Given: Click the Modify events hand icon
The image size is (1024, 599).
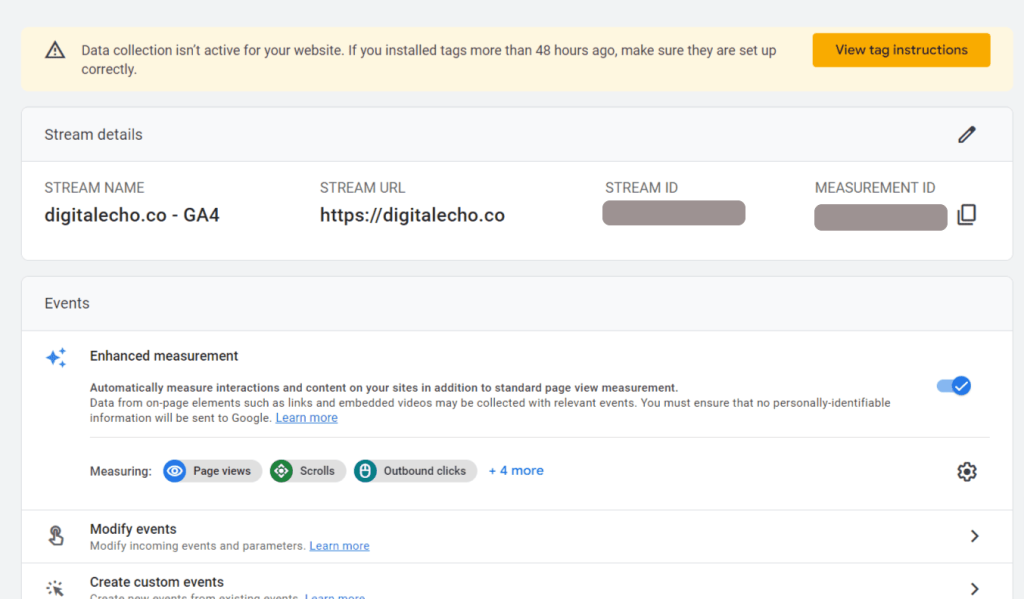Looking at the screenshot, I should (x=56, y=536).
